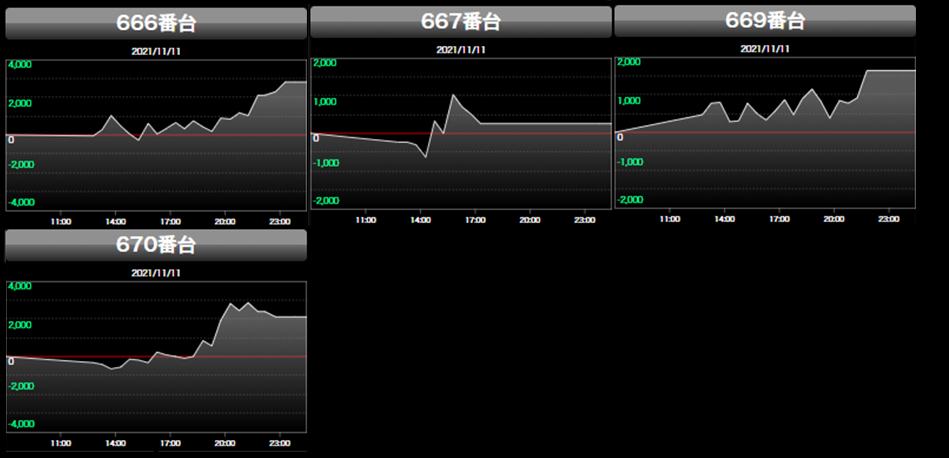Open the 670番台 chart thumbnail

pos(156,357)
